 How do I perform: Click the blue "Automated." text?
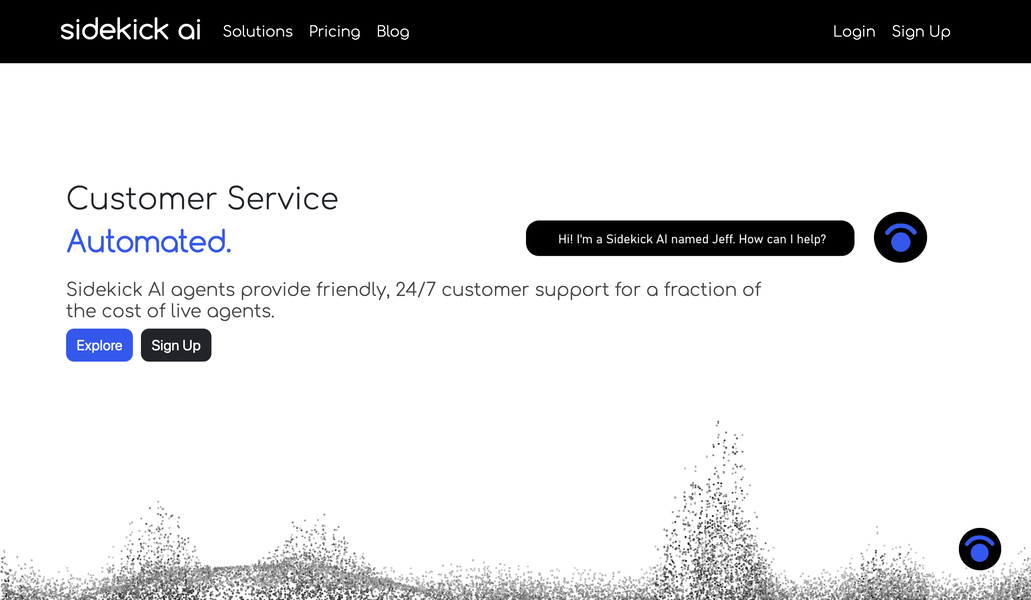(x=149, y=241)
